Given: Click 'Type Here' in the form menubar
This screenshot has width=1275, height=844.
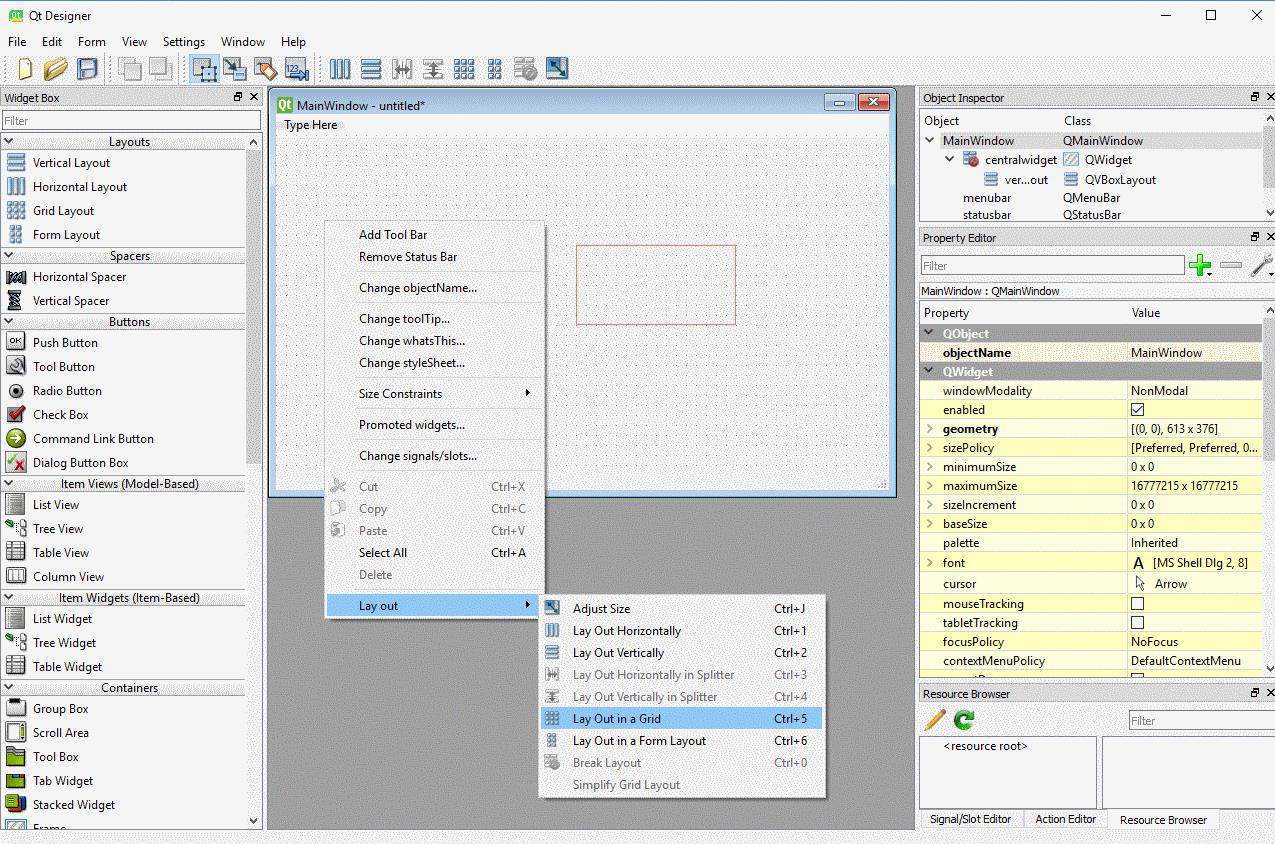Looking at the screenshot, I should point(311,125).
